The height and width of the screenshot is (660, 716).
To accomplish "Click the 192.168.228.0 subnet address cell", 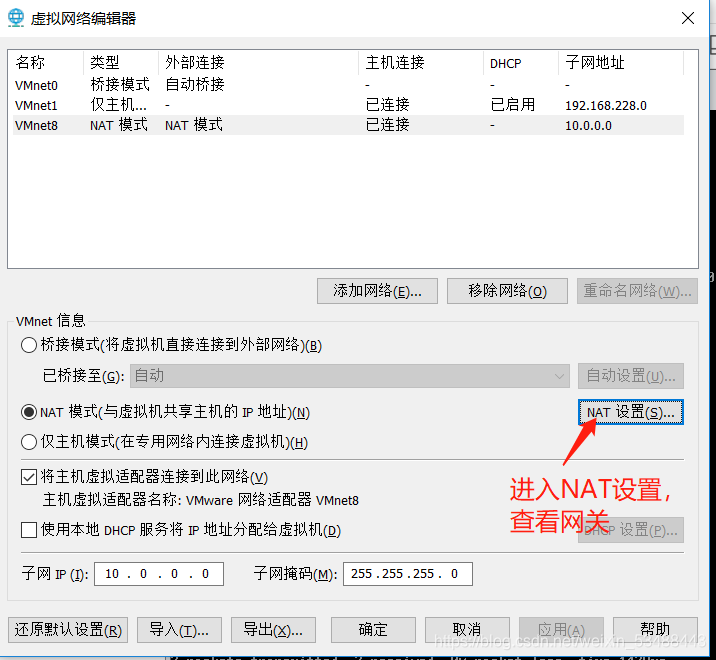I will tap(606, 106).
